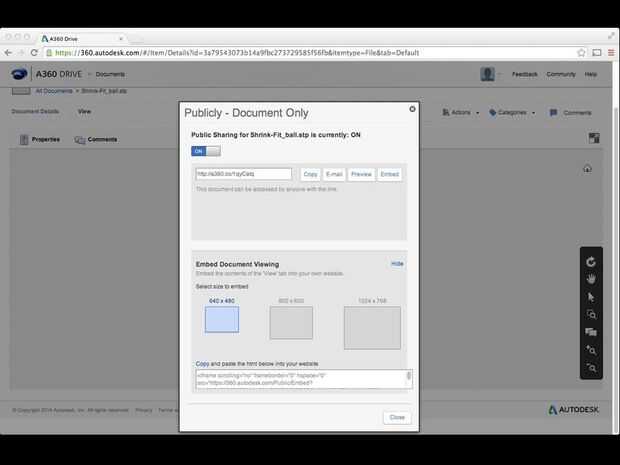Click the A360 Drive logo icon
This screenshot has height=465, width=620.
[19, 74]
